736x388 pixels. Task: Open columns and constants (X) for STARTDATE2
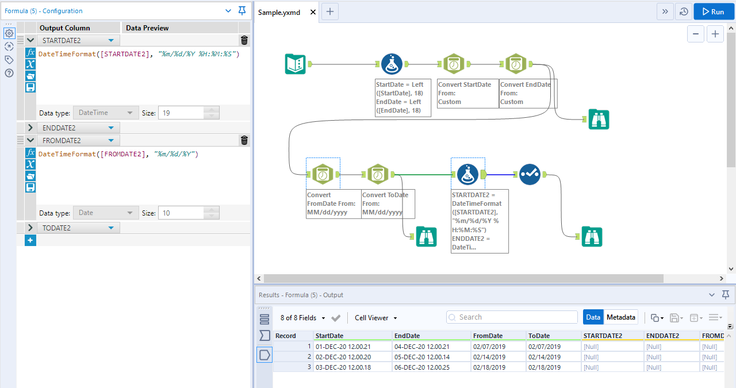31,64
